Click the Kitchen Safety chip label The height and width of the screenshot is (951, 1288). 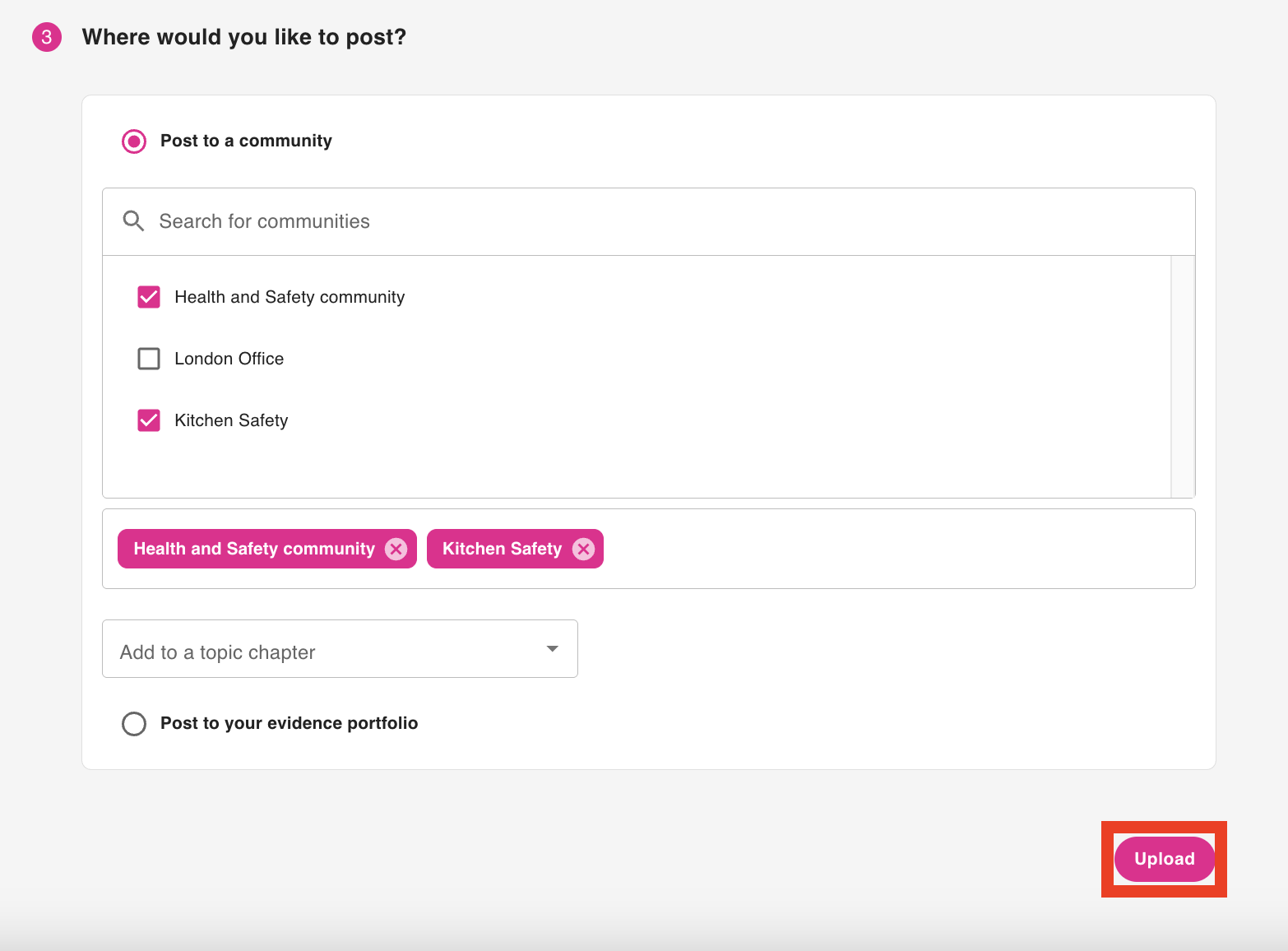502,549
